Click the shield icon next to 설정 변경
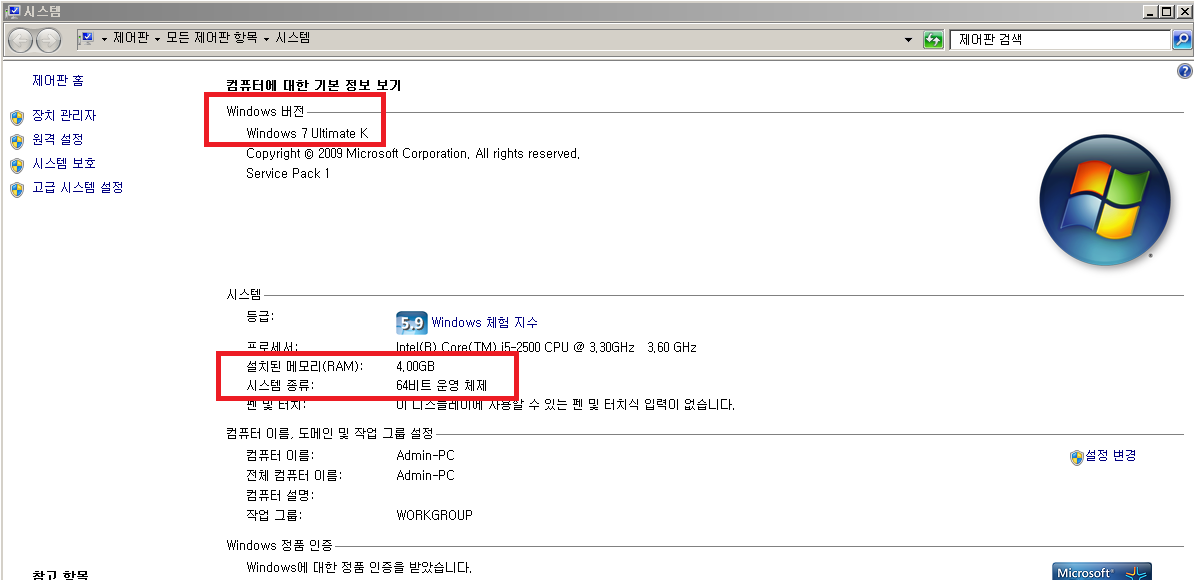 (1077, 457)
